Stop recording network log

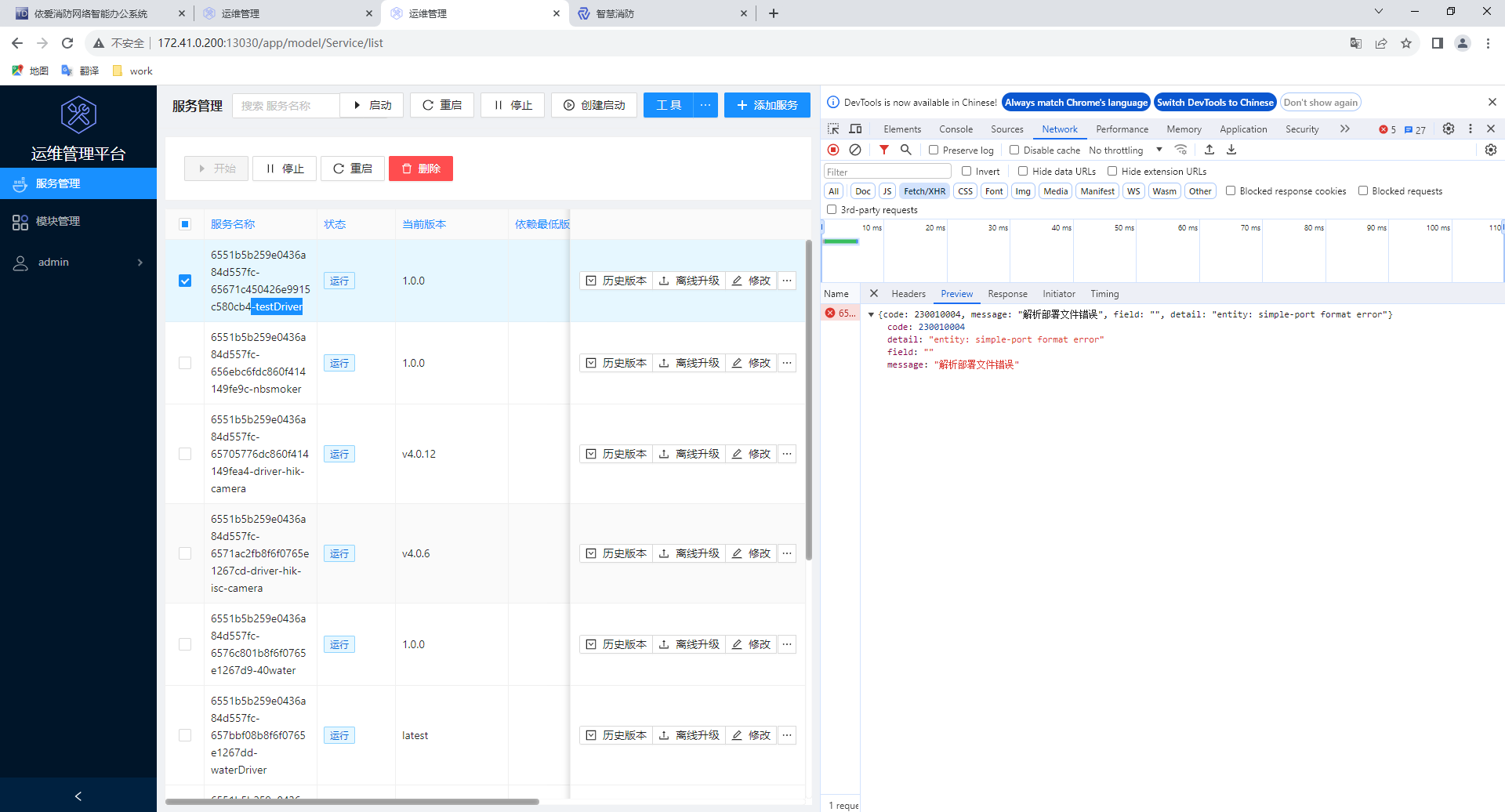833,150
